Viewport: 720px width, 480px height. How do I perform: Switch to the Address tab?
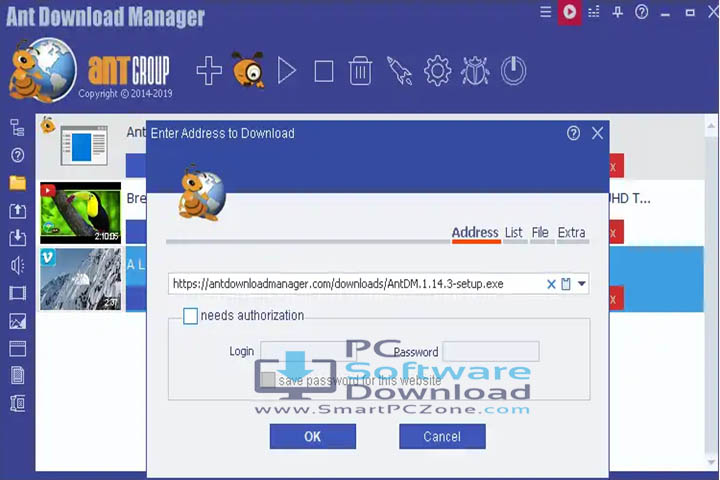[x=475, y=233]
